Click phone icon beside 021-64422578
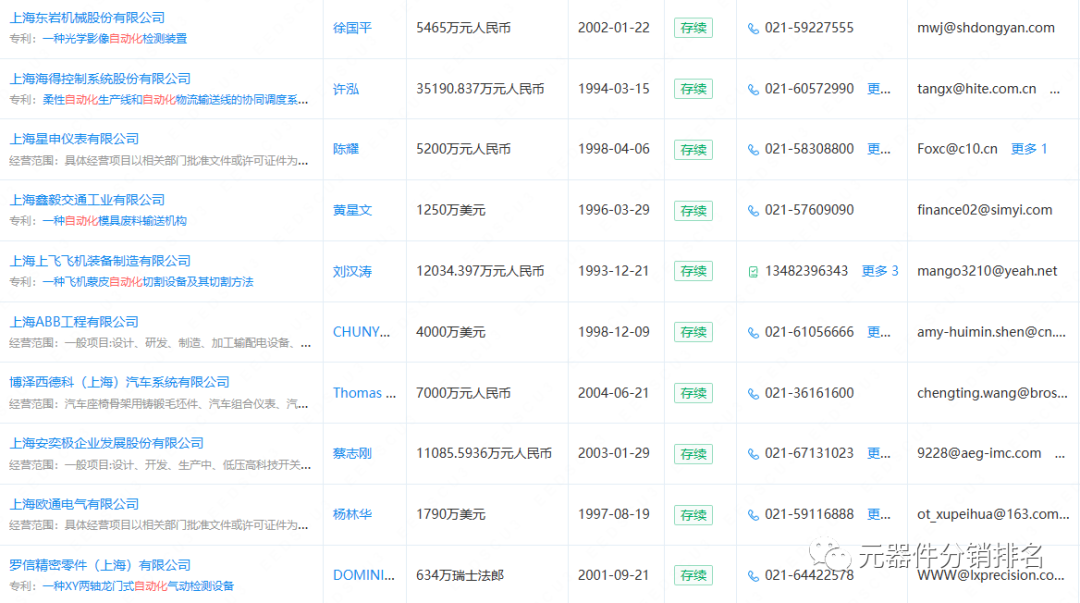Screen dimensions: 1080x603 point(754,576)
